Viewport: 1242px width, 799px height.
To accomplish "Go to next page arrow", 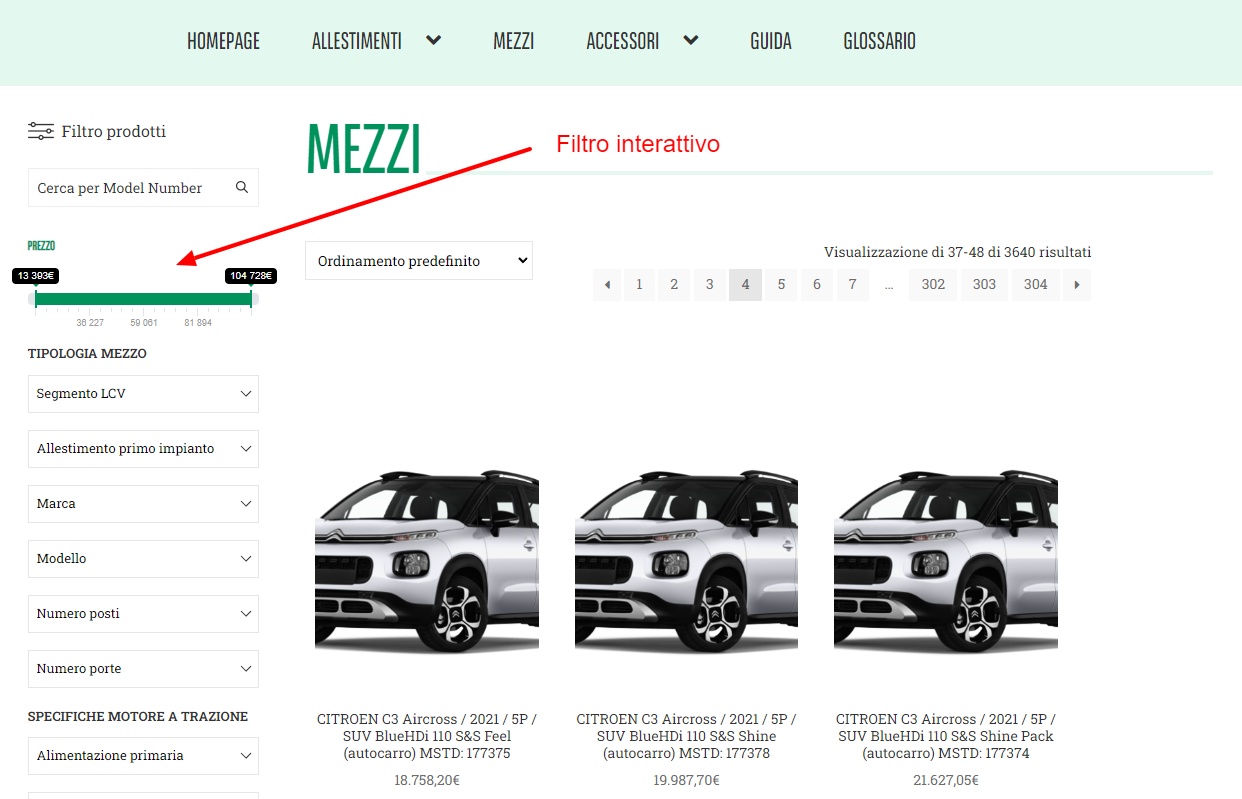I will tap(1076, 285).
